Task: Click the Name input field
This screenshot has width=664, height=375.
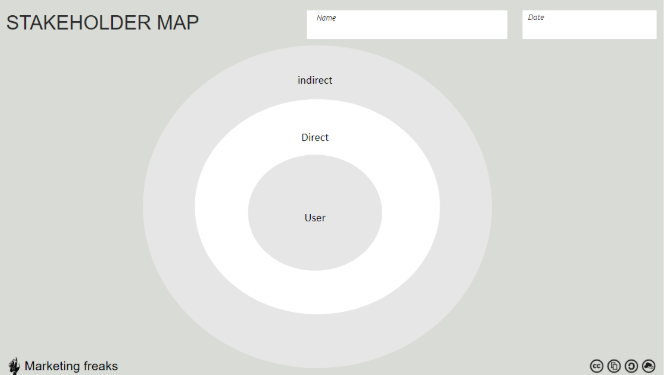Action: pos(407,25)
